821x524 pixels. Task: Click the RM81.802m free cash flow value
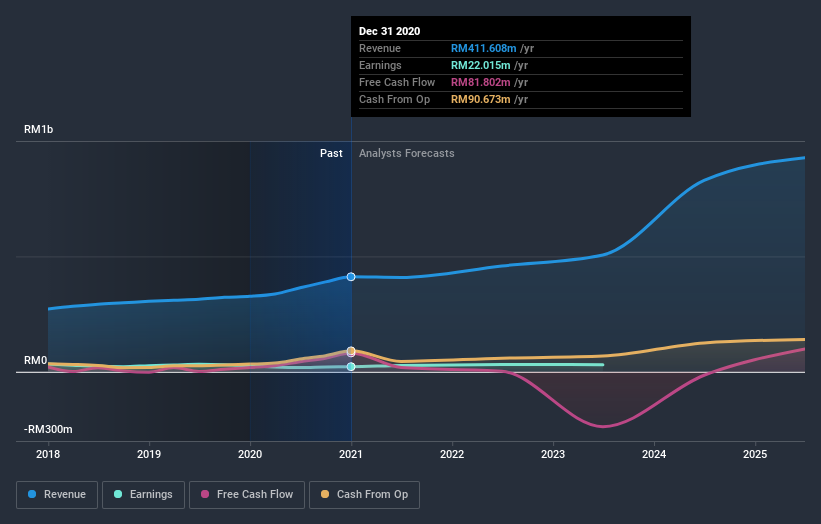coord(481,82)
